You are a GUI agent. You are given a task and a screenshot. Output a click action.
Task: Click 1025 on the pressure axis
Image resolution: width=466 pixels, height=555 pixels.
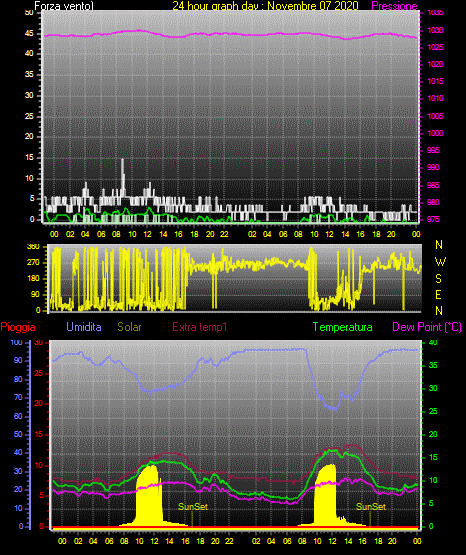point(435,47)
